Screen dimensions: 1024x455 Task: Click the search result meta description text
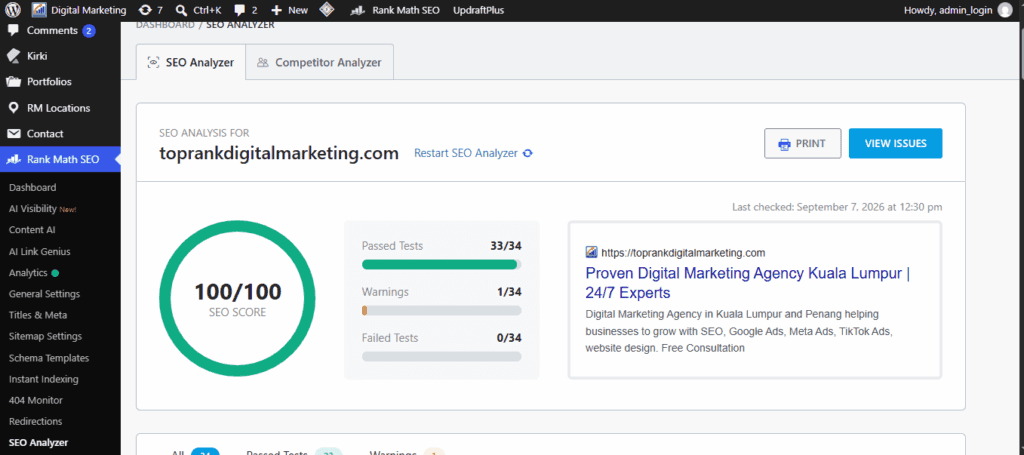coord(739,331)
